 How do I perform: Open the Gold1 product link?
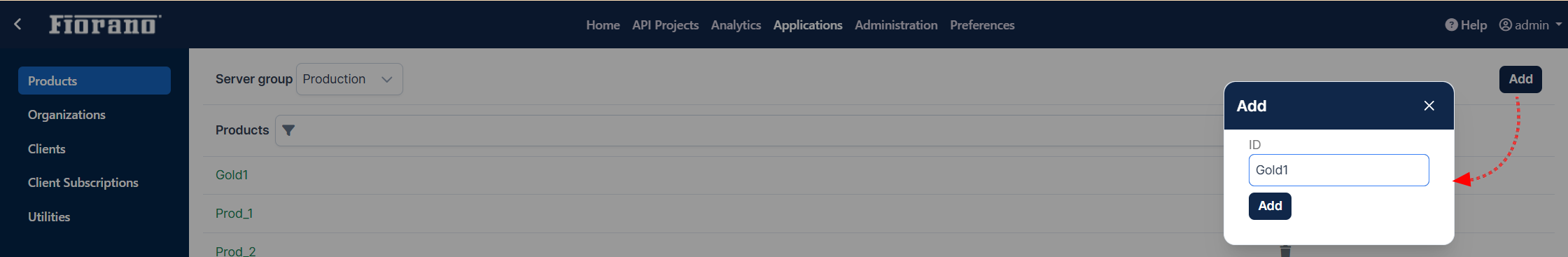232,175
